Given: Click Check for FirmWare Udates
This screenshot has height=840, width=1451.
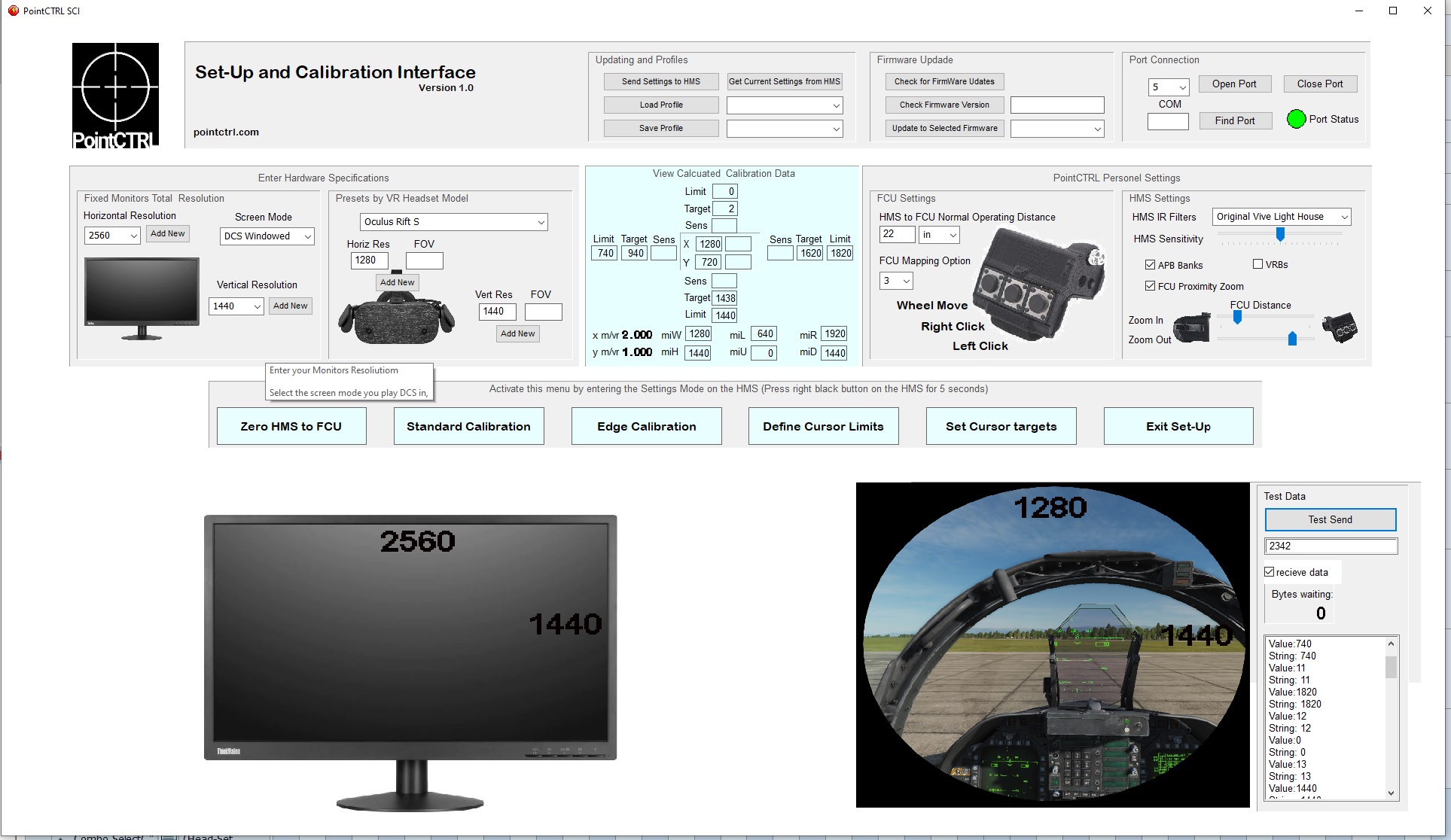Looking at the screenshot, I should tap(944, 81).
